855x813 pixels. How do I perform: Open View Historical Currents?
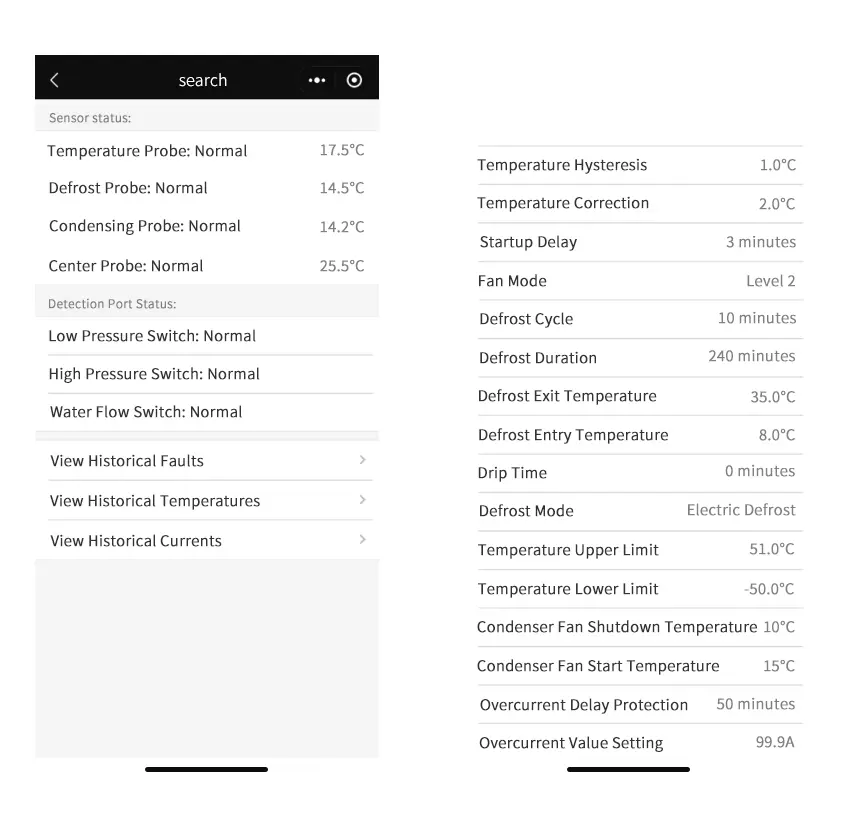pos(136,541)
